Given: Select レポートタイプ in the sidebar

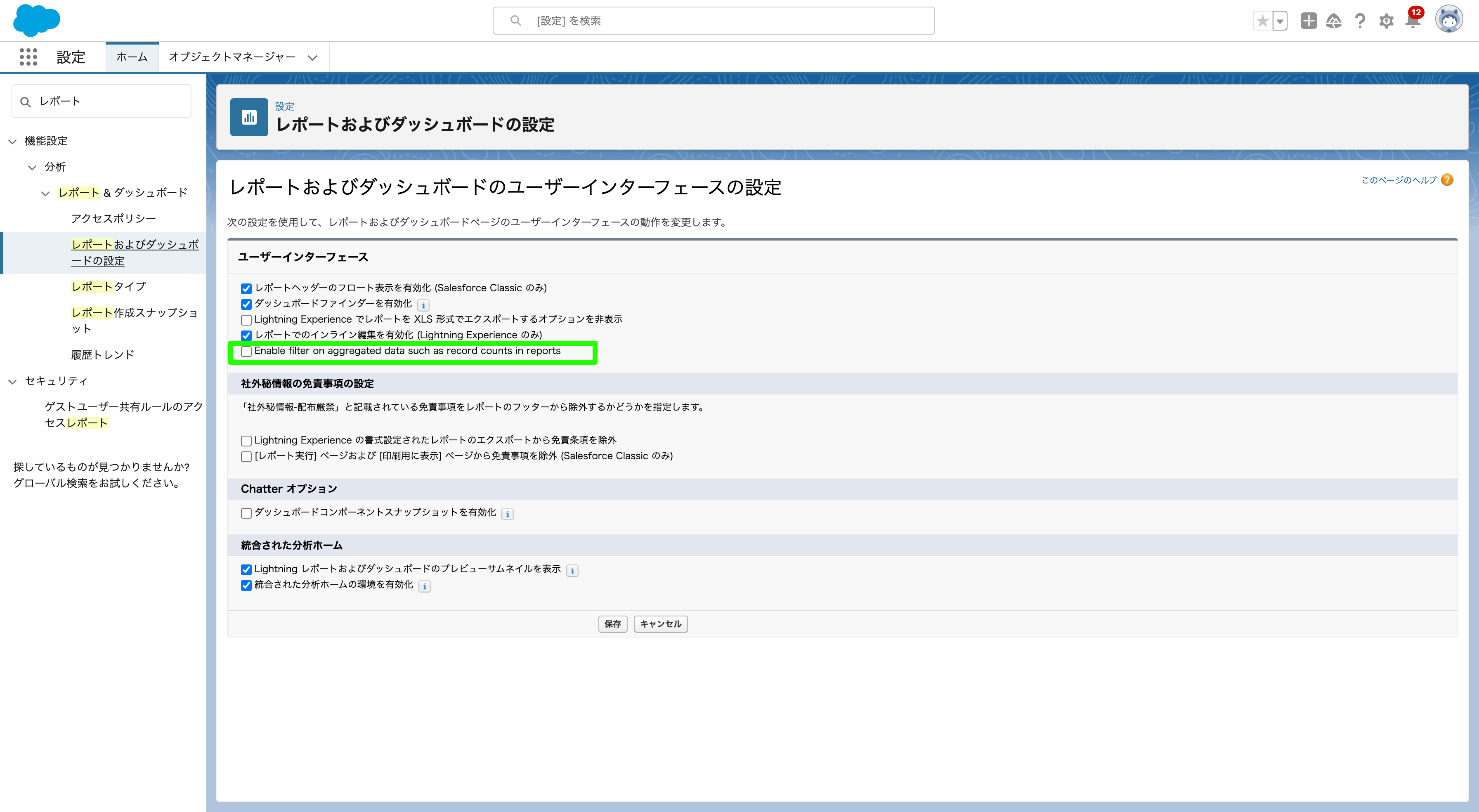Looking at the screenshot, I should [109, 286].
